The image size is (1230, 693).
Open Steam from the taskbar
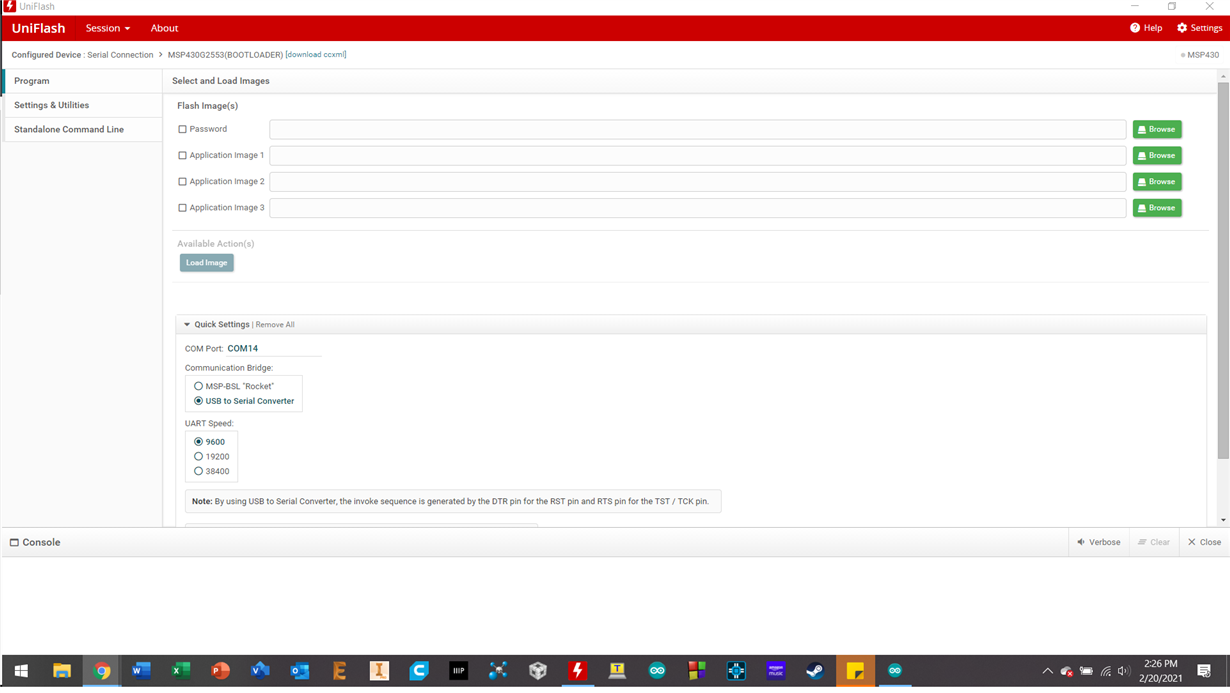pyautogui.click(x=815, y=671)
